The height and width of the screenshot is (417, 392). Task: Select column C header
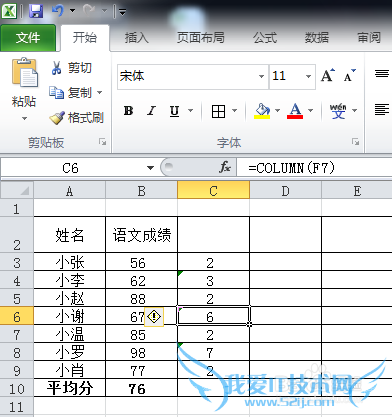click(213, 191)
